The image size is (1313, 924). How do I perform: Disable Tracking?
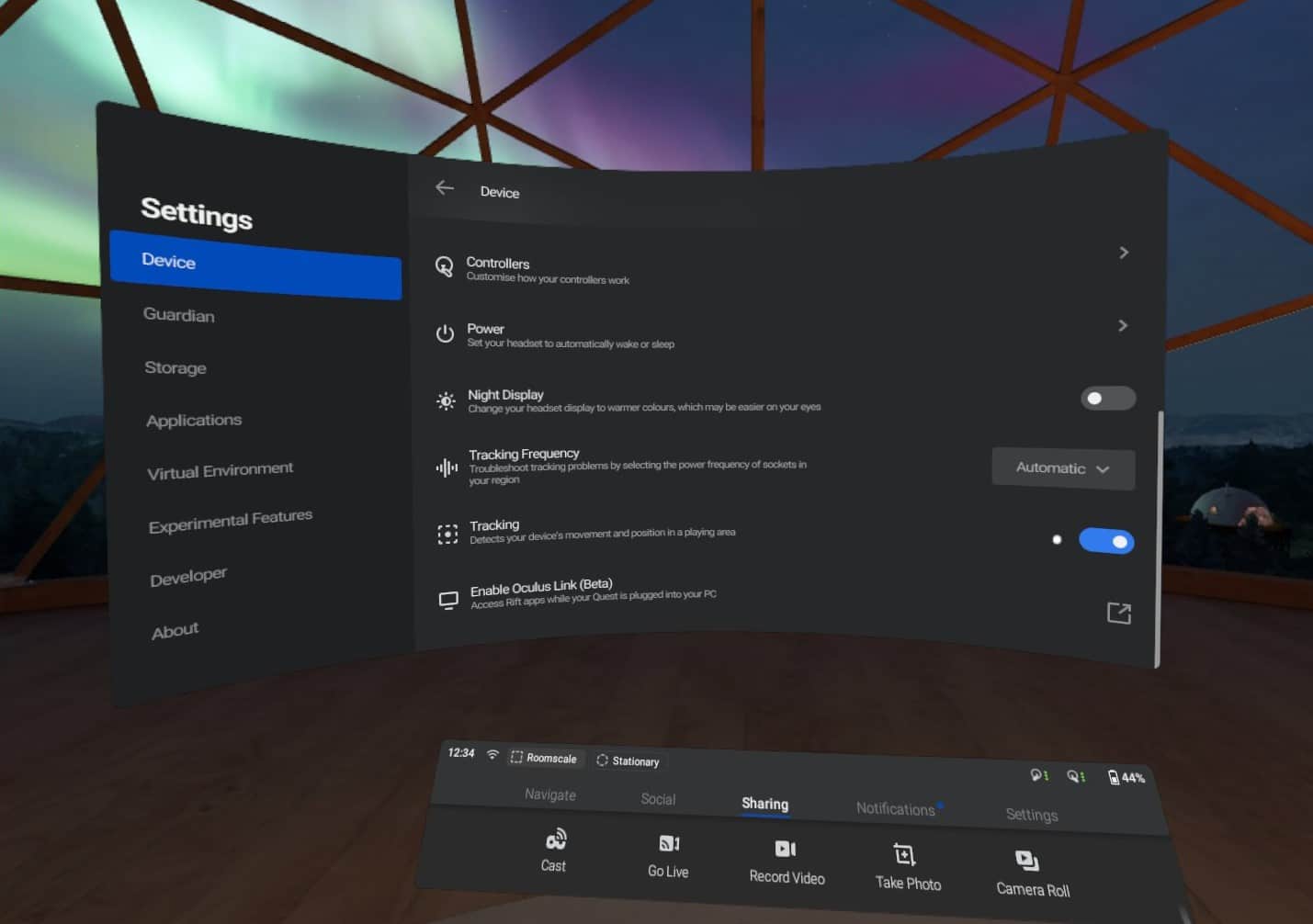tap(1106, 541)
